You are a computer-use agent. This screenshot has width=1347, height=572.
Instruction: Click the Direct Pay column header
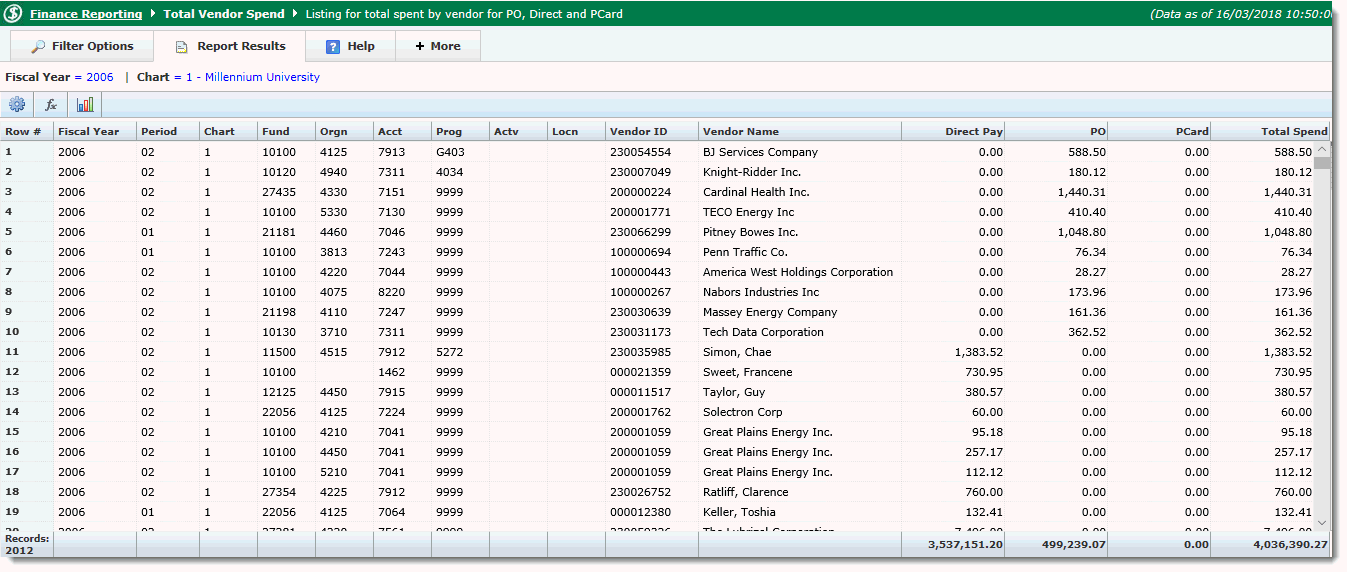pyautogui.click(x=973, y=131)
